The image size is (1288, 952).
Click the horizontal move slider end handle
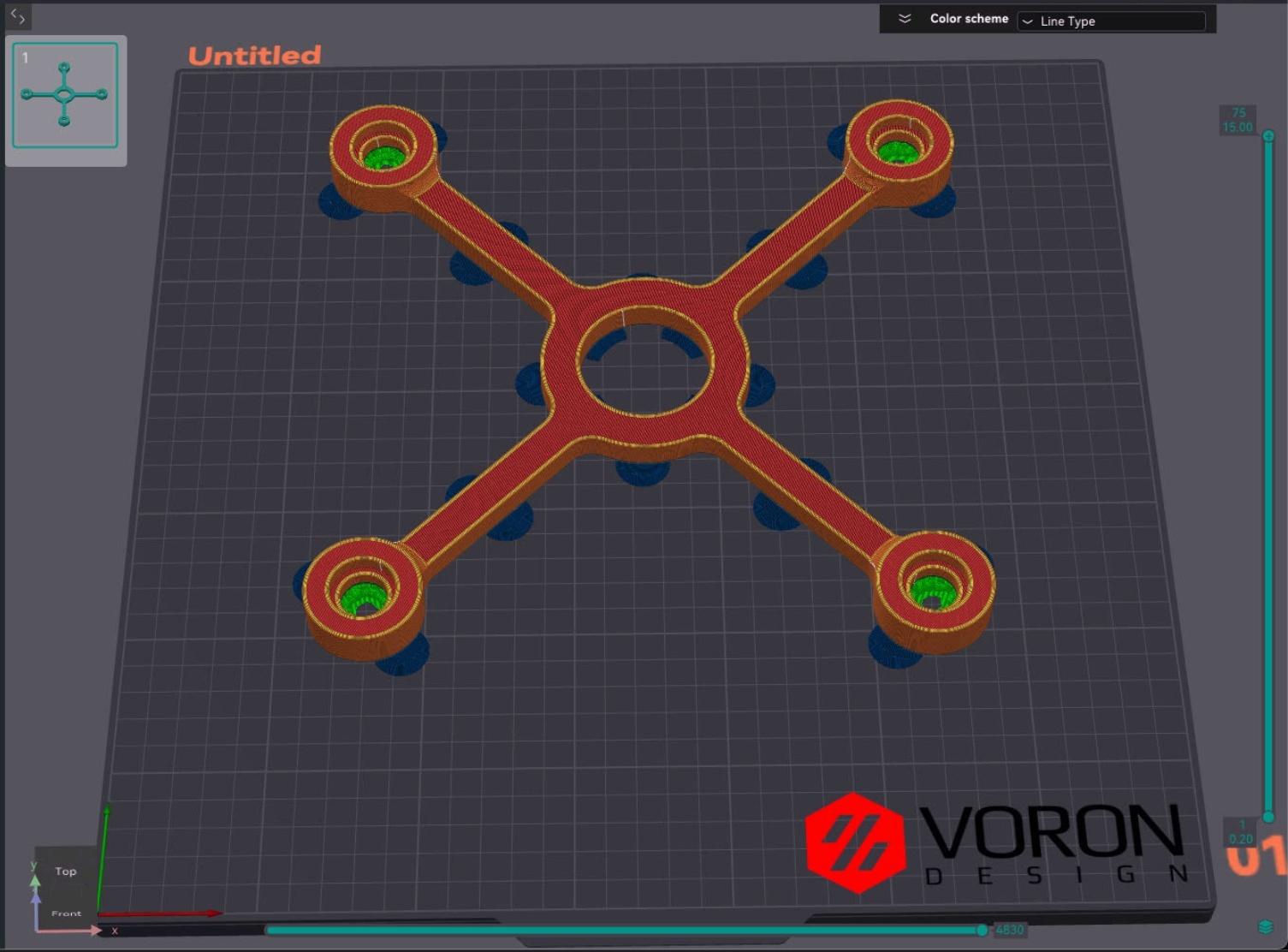click(x=982, y=930)
